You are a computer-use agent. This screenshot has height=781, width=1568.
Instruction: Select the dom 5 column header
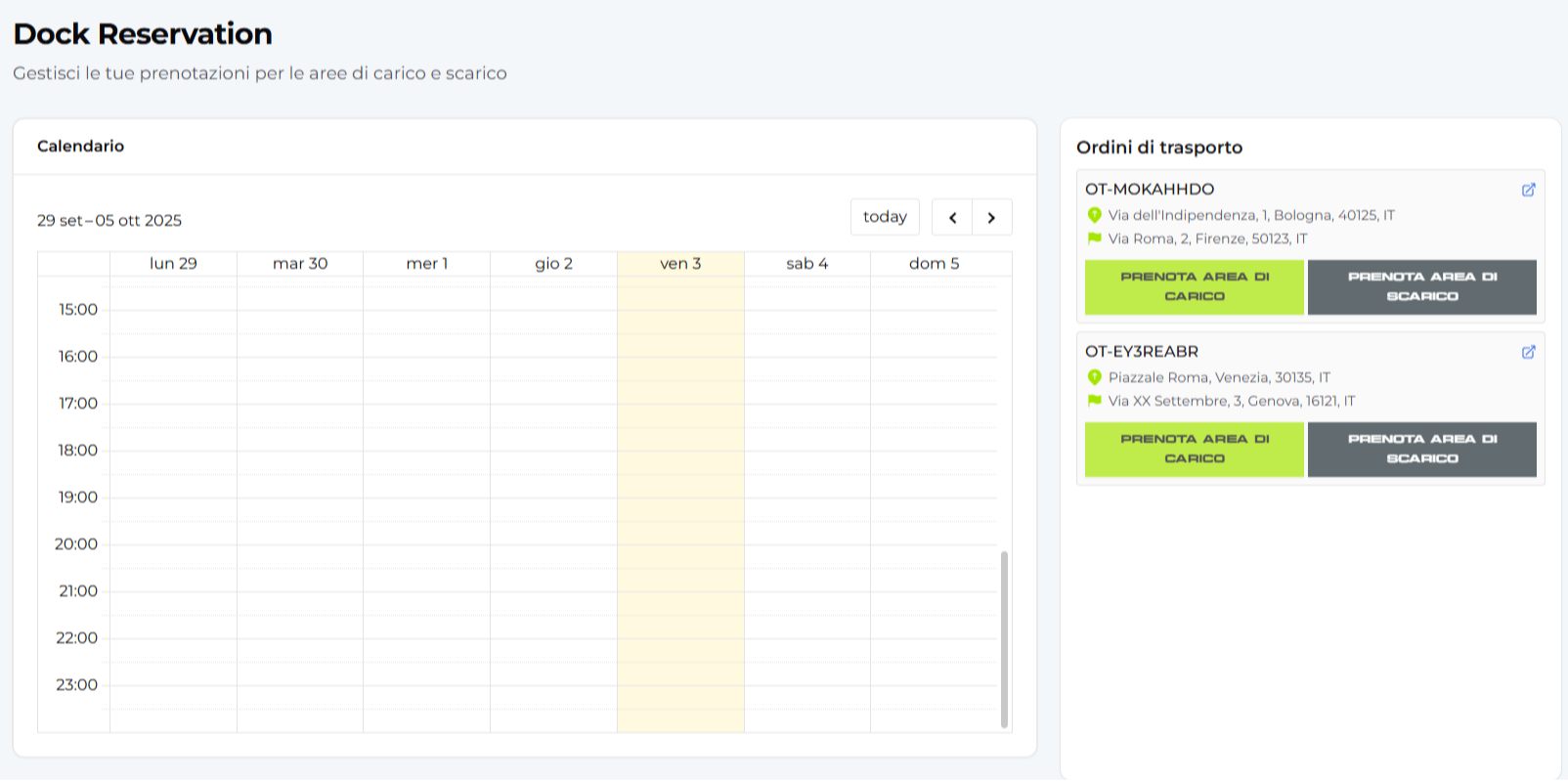(934, 264)
